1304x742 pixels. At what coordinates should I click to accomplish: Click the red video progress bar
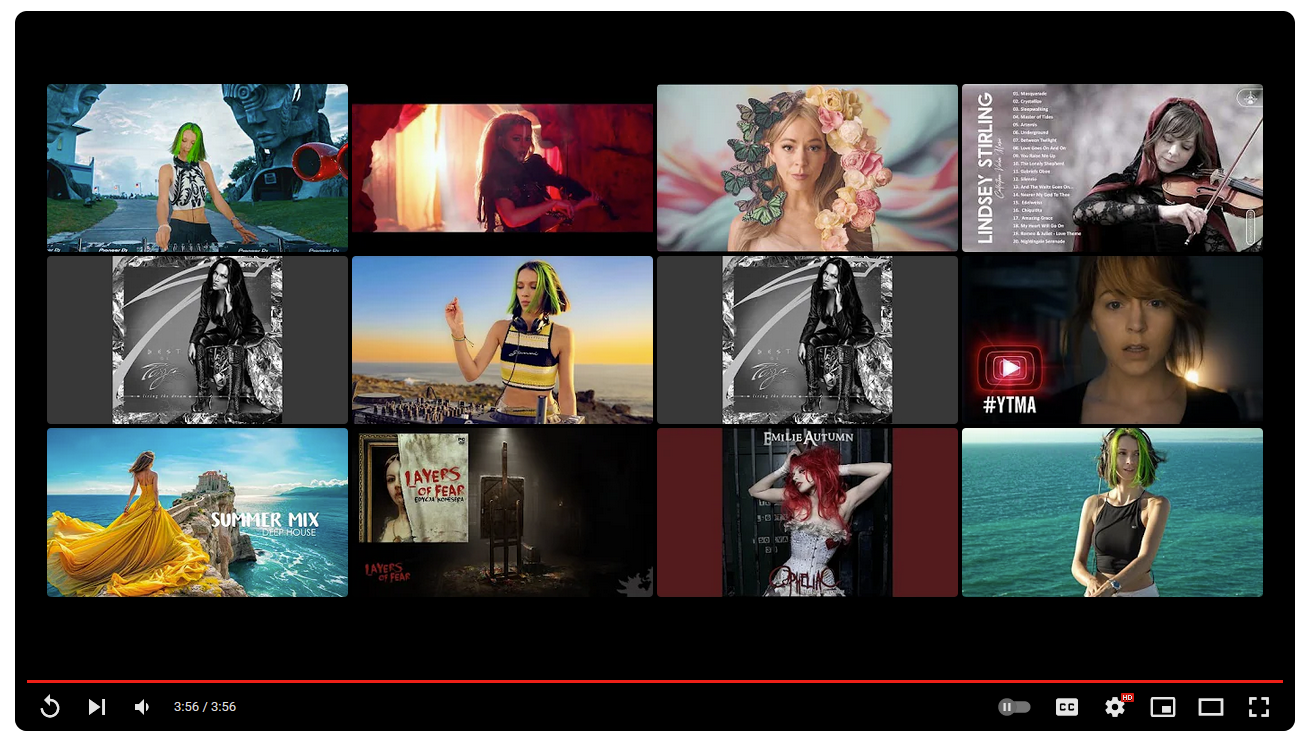coord(655,681)
